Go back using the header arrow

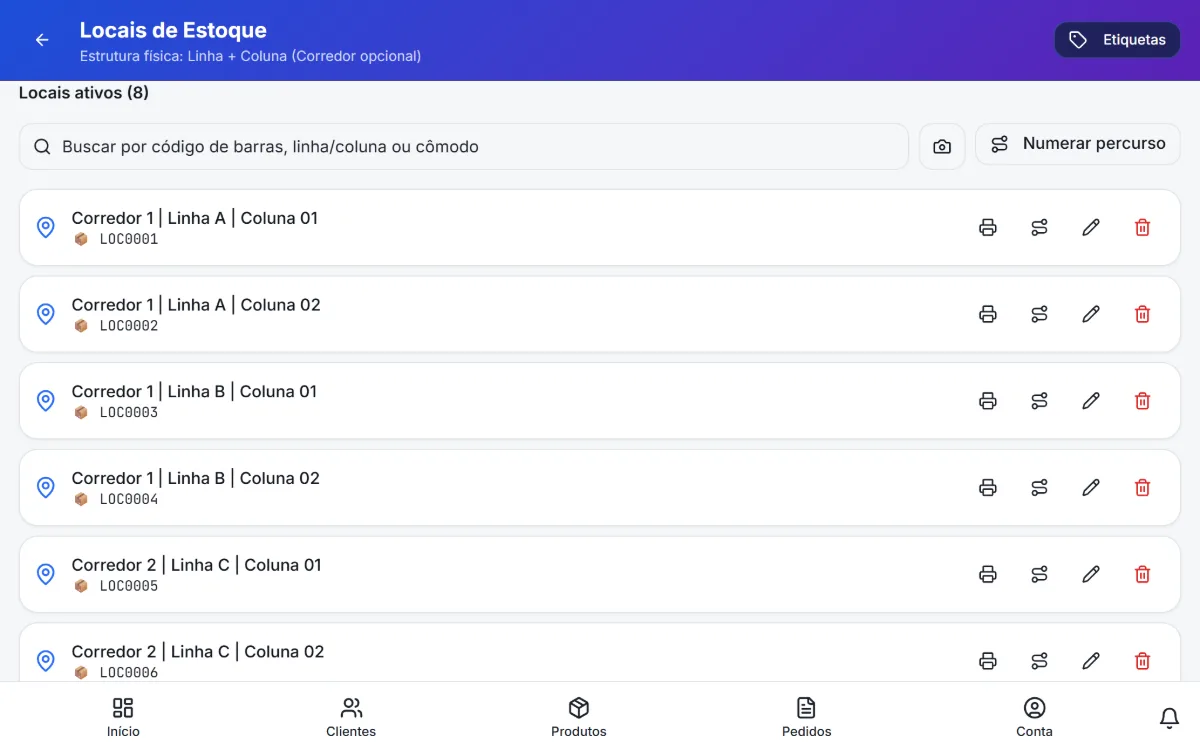(42, 40)
